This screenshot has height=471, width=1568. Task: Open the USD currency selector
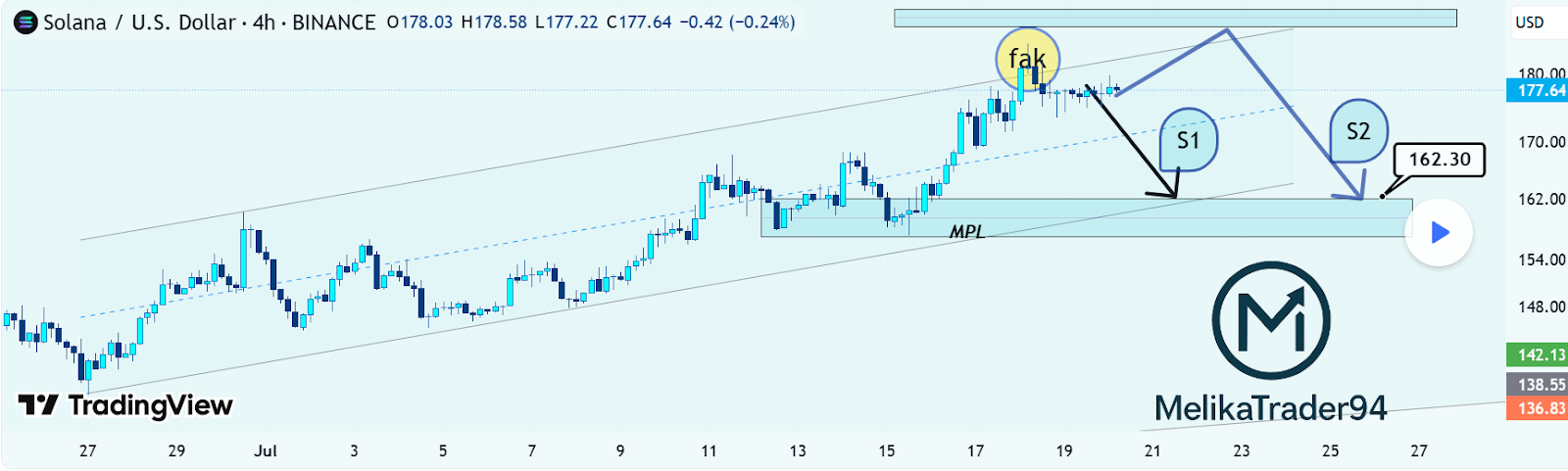point(1529,23)
